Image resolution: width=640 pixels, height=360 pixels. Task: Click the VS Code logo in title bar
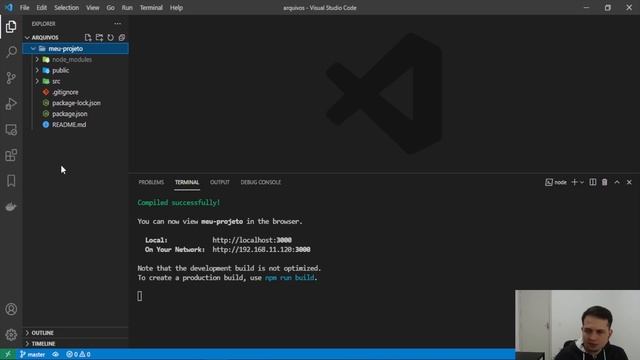click(x=9, y=7)
